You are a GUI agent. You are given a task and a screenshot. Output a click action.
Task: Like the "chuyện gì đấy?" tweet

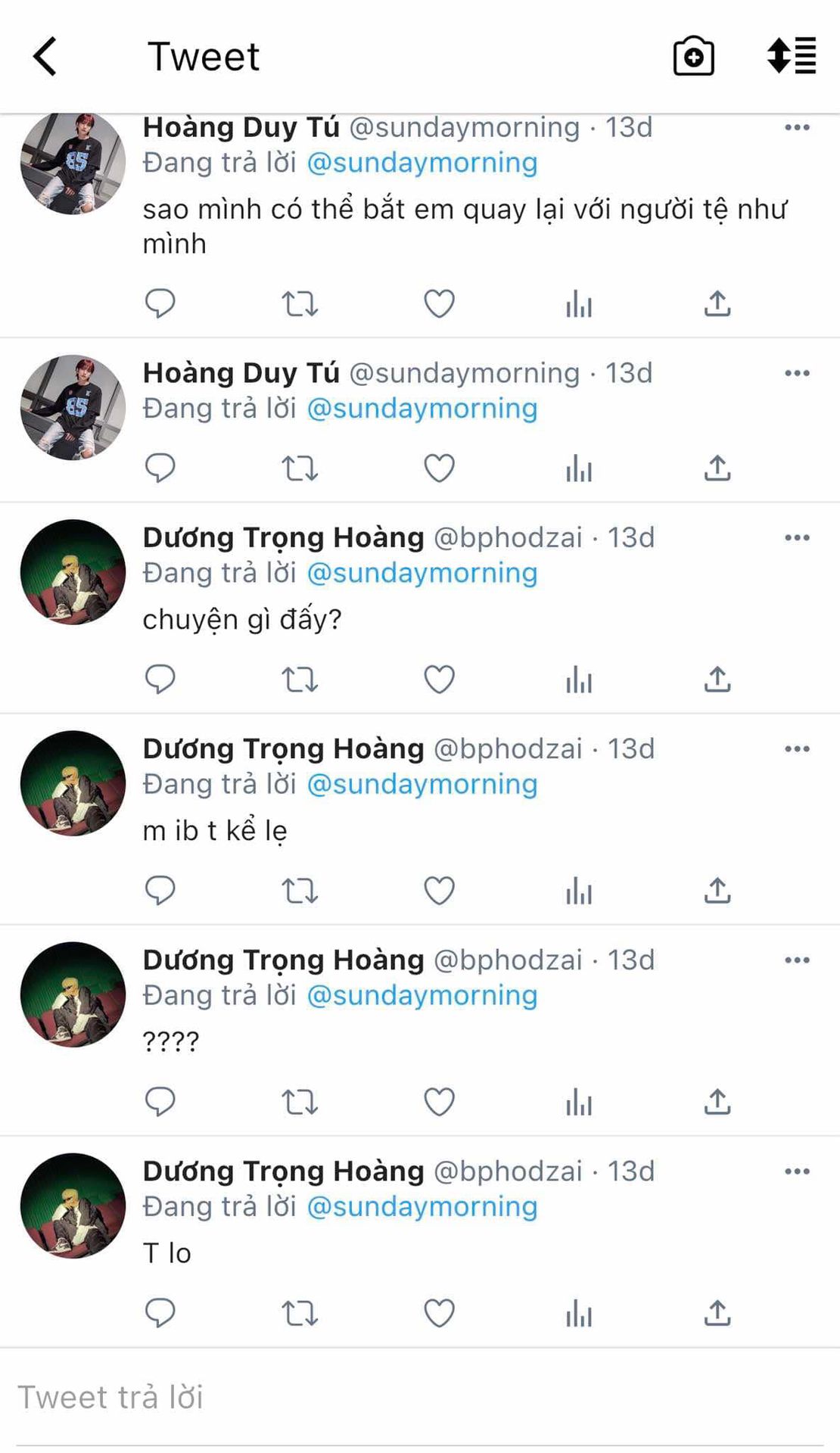(x=439, y=679)
